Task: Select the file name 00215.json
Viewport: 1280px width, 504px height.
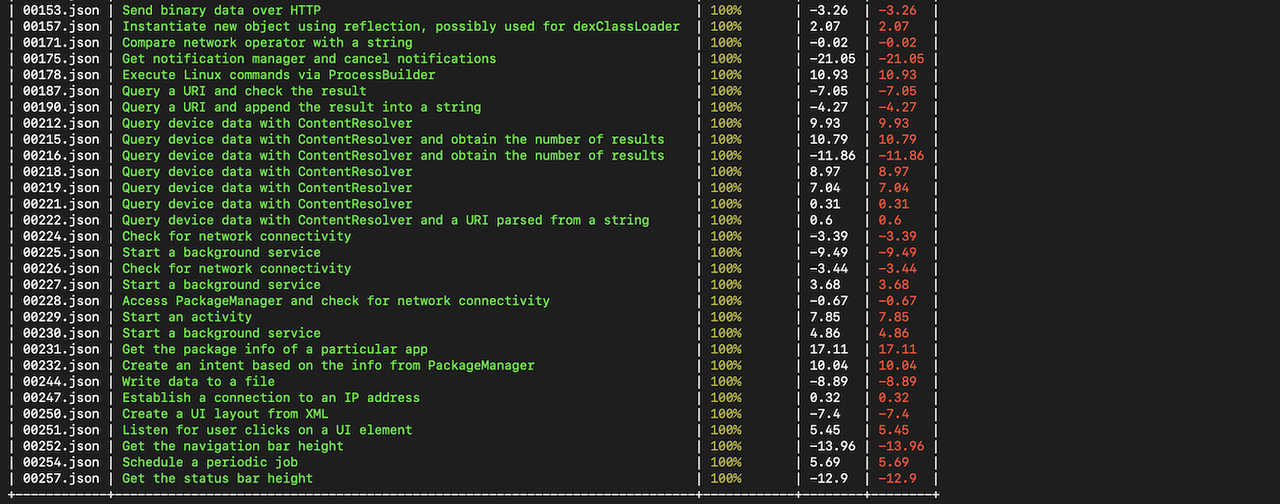Action: click(61, 139)
